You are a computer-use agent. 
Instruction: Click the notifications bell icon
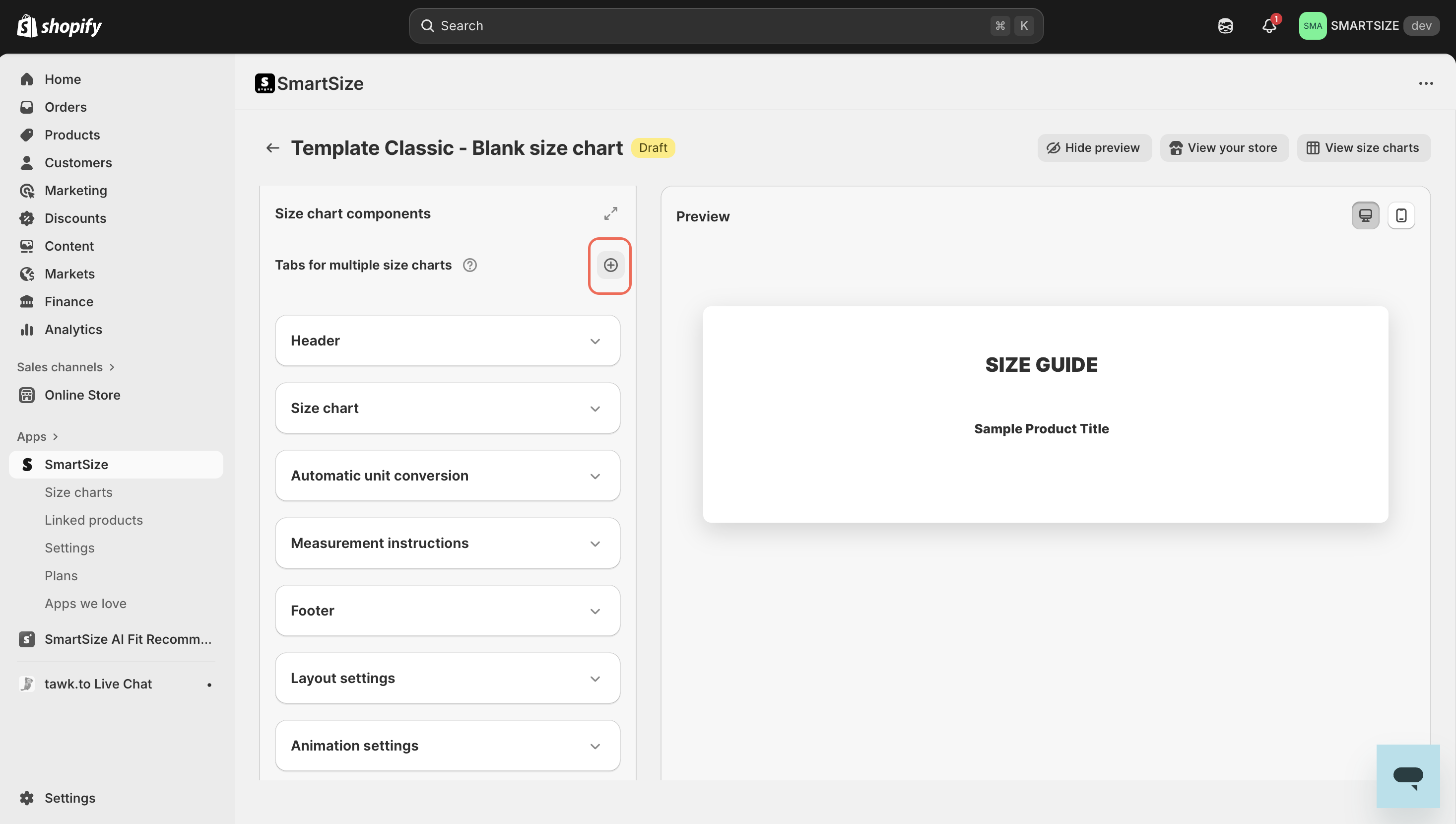coord(1269,26)
